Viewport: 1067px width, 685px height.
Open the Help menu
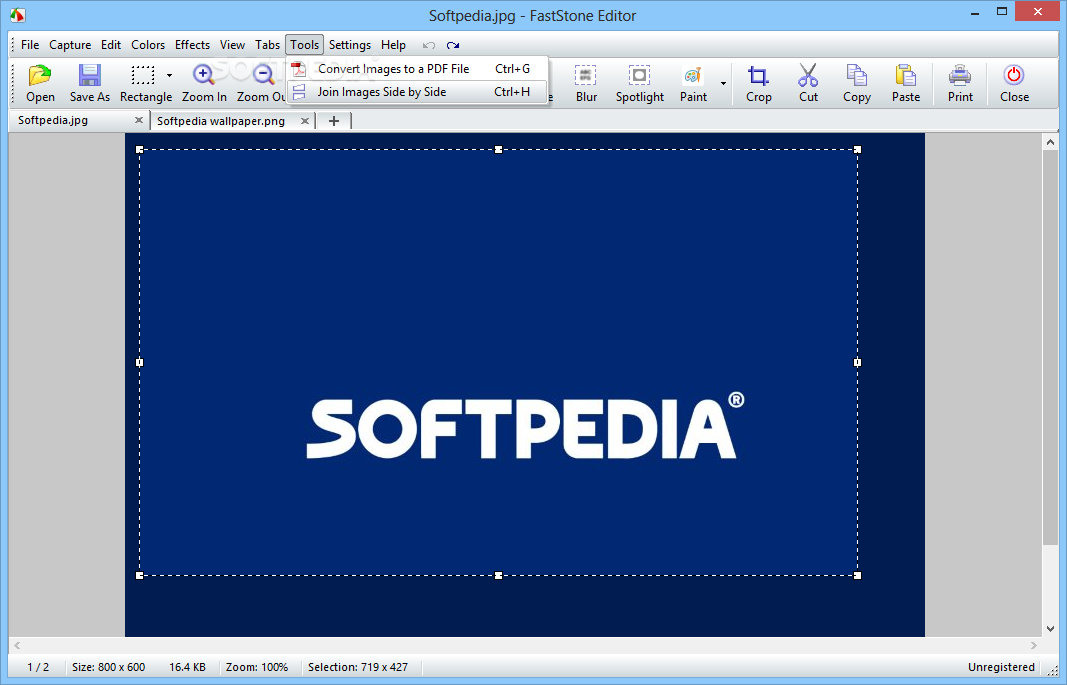[x=393, y=45]
